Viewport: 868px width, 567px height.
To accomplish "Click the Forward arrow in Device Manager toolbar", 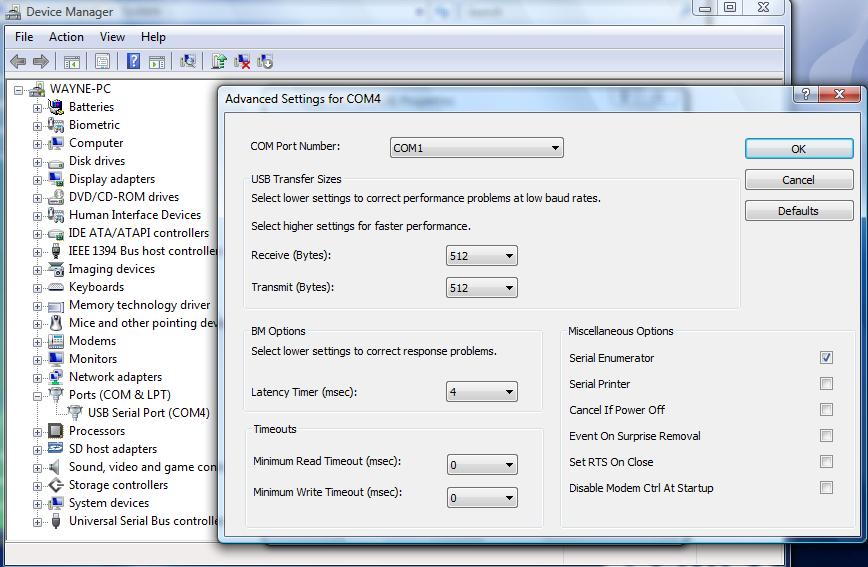I will click(40, 61).
